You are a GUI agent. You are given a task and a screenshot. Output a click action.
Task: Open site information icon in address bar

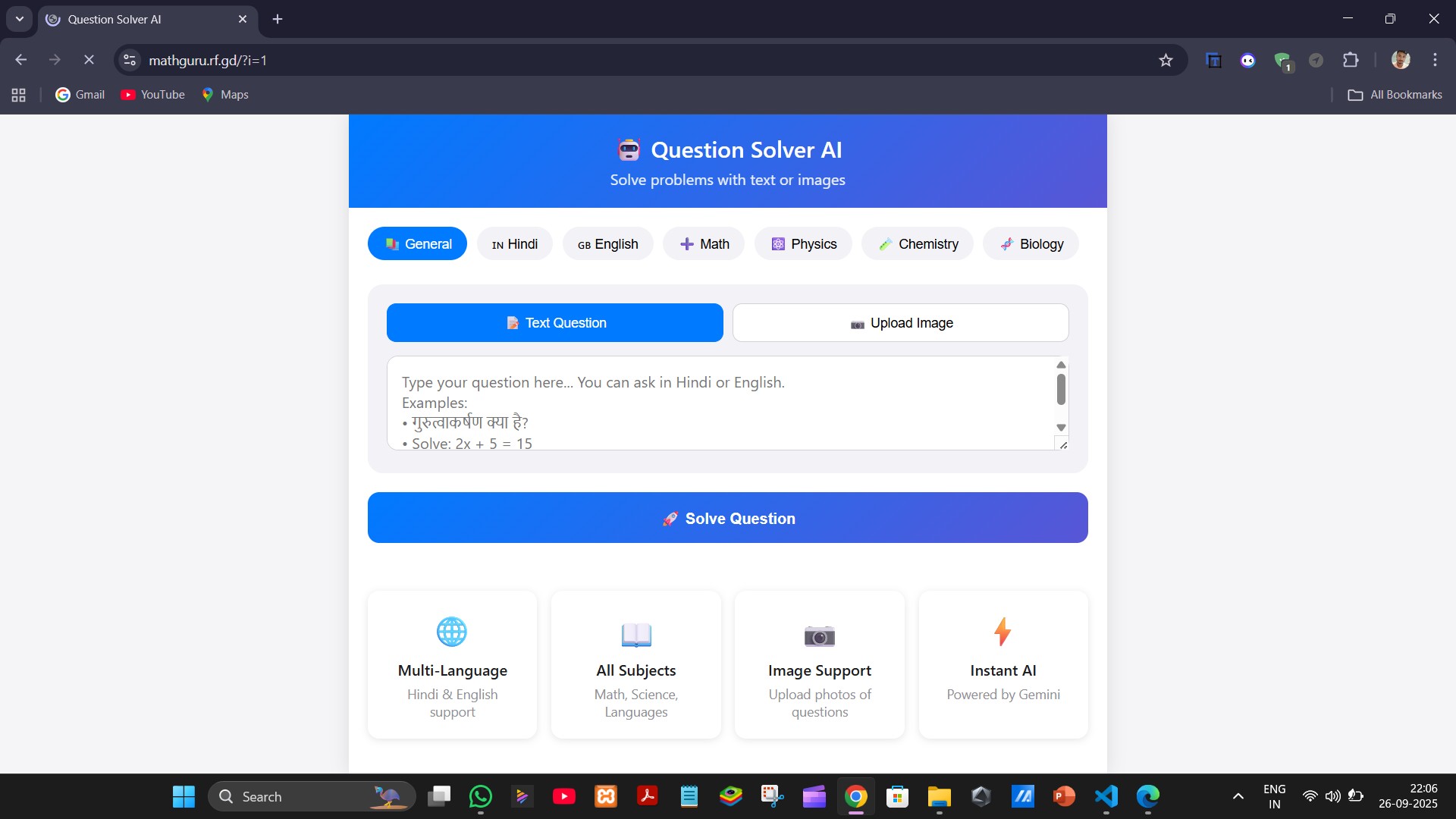click(130, 60)
